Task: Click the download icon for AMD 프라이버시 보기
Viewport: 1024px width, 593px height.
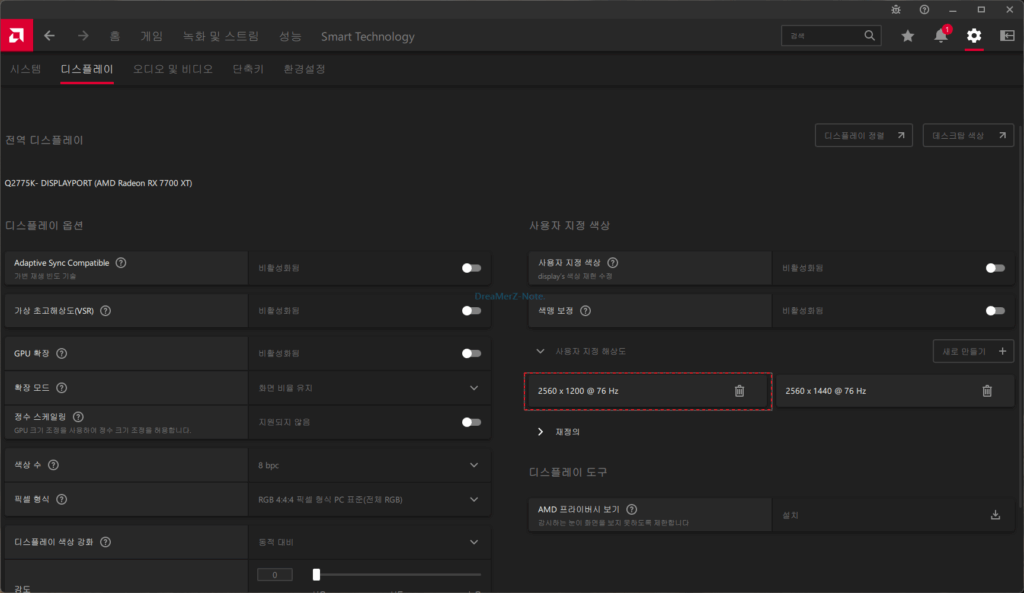Action: pos(995,515)
